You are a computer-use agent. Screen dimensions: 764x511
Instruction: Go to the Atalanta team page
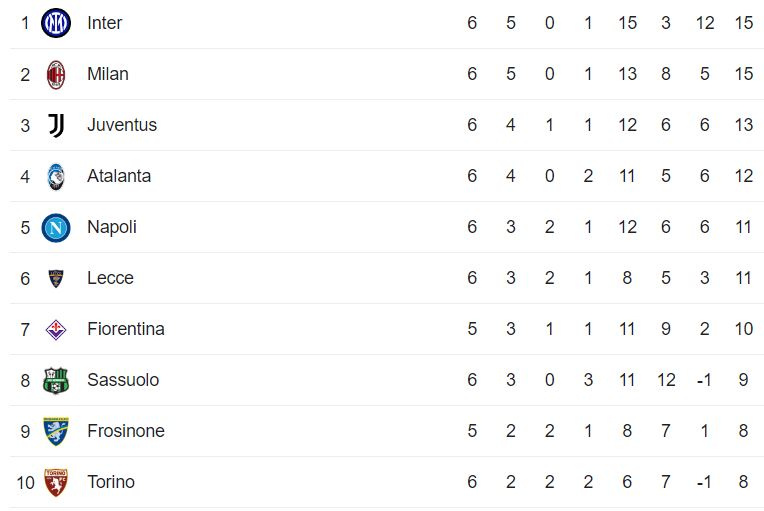click(x=119, y=176)
